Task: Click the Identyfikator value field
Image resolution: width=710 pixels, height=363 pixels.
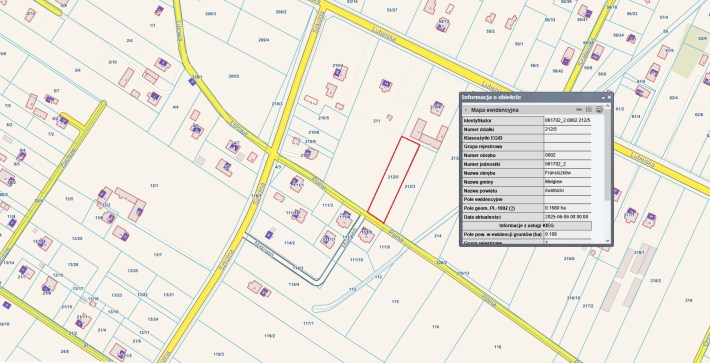Action: 568,121
